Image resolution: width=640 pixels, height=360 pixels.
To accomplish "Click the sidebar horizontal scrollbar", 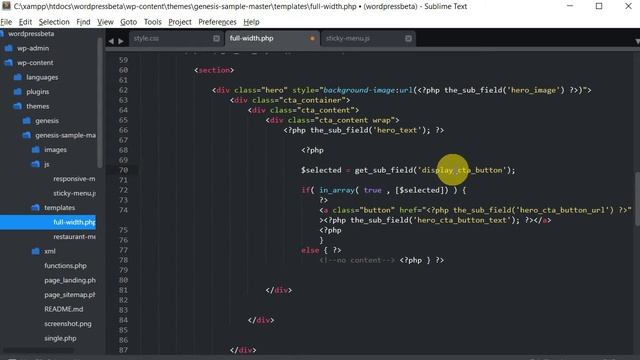I will tap(39, 351).
